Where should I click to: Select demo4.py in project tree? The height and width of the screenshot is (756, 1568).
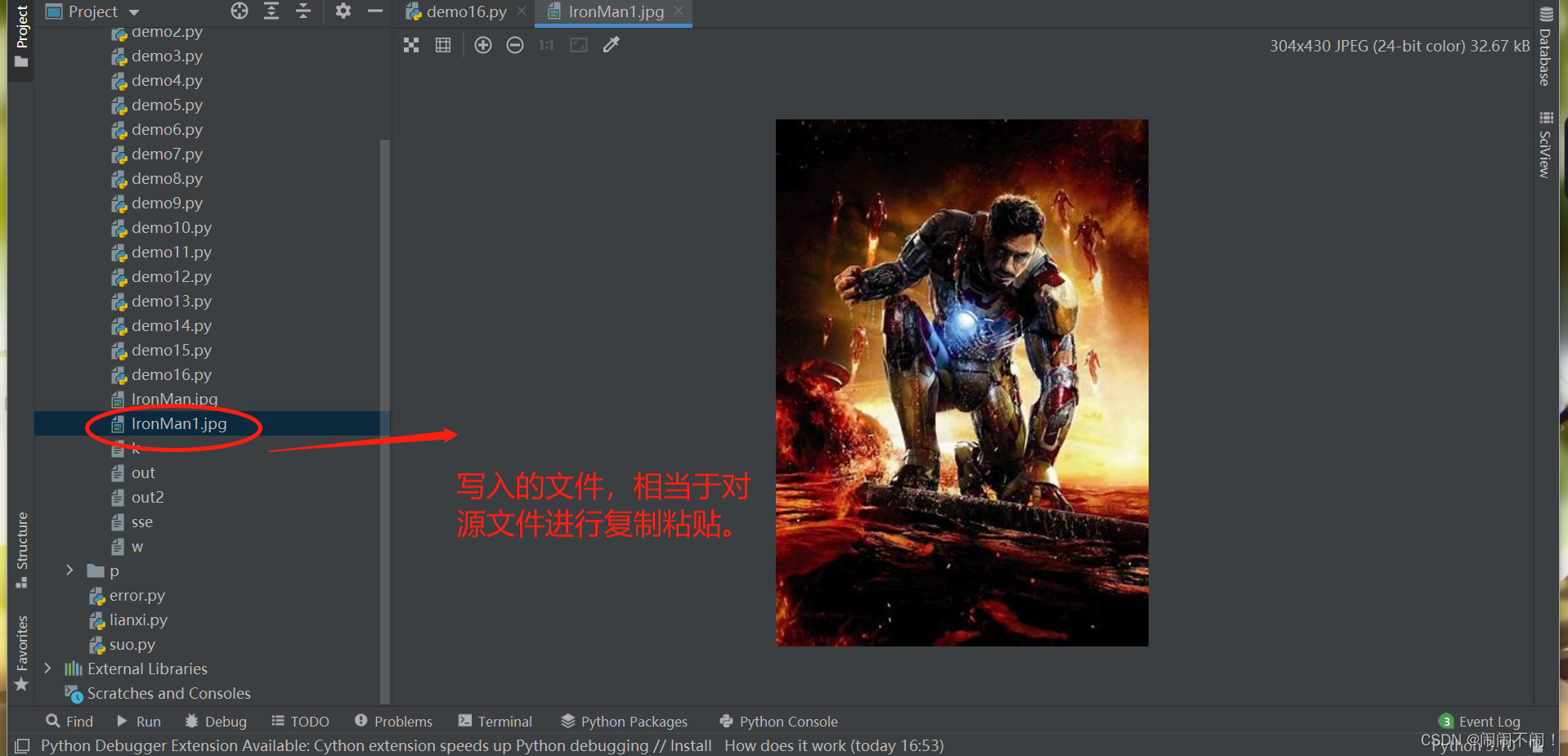167,80
